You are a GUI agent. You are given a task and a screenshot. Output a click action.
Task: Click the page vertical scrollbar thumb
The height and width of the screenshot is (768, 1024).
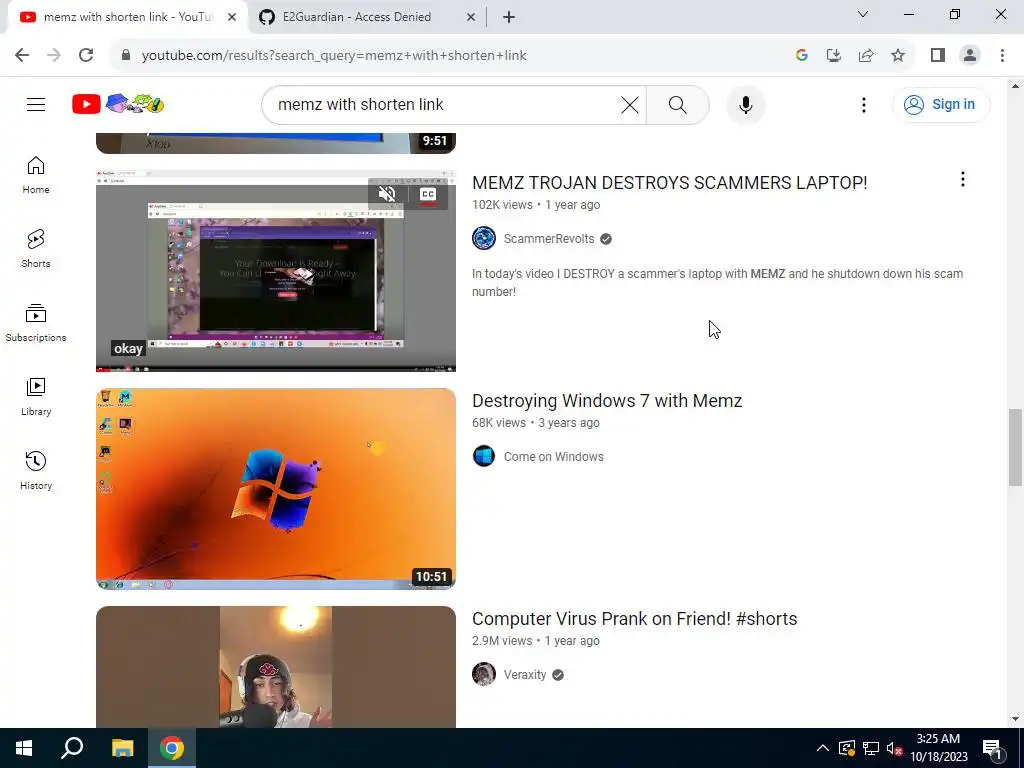pos(1015,447)
